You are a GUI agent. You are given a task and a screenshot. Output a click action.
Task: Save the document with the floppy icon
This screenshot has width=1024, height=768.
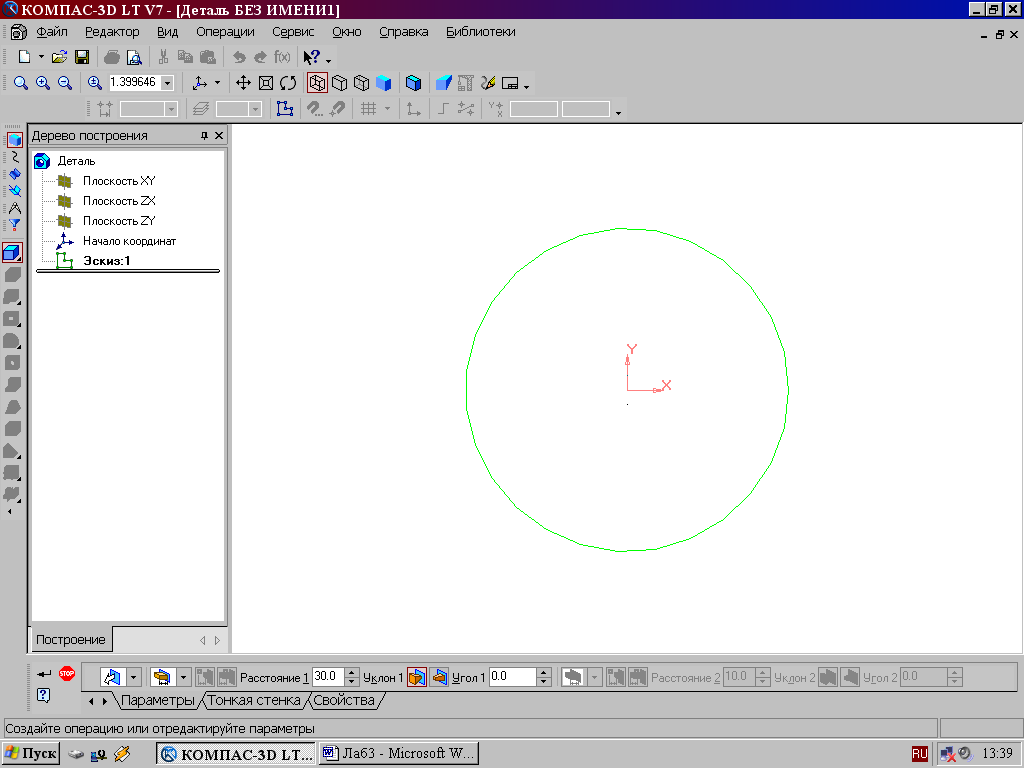pyautogui.click(x=82, y=57)
